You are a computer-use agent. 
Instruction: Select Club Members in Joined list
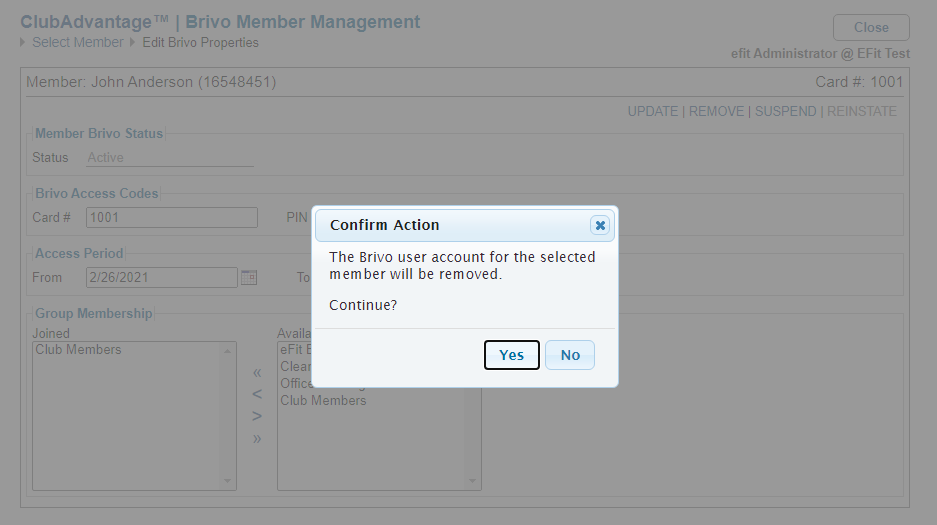(x=78, y=349)
